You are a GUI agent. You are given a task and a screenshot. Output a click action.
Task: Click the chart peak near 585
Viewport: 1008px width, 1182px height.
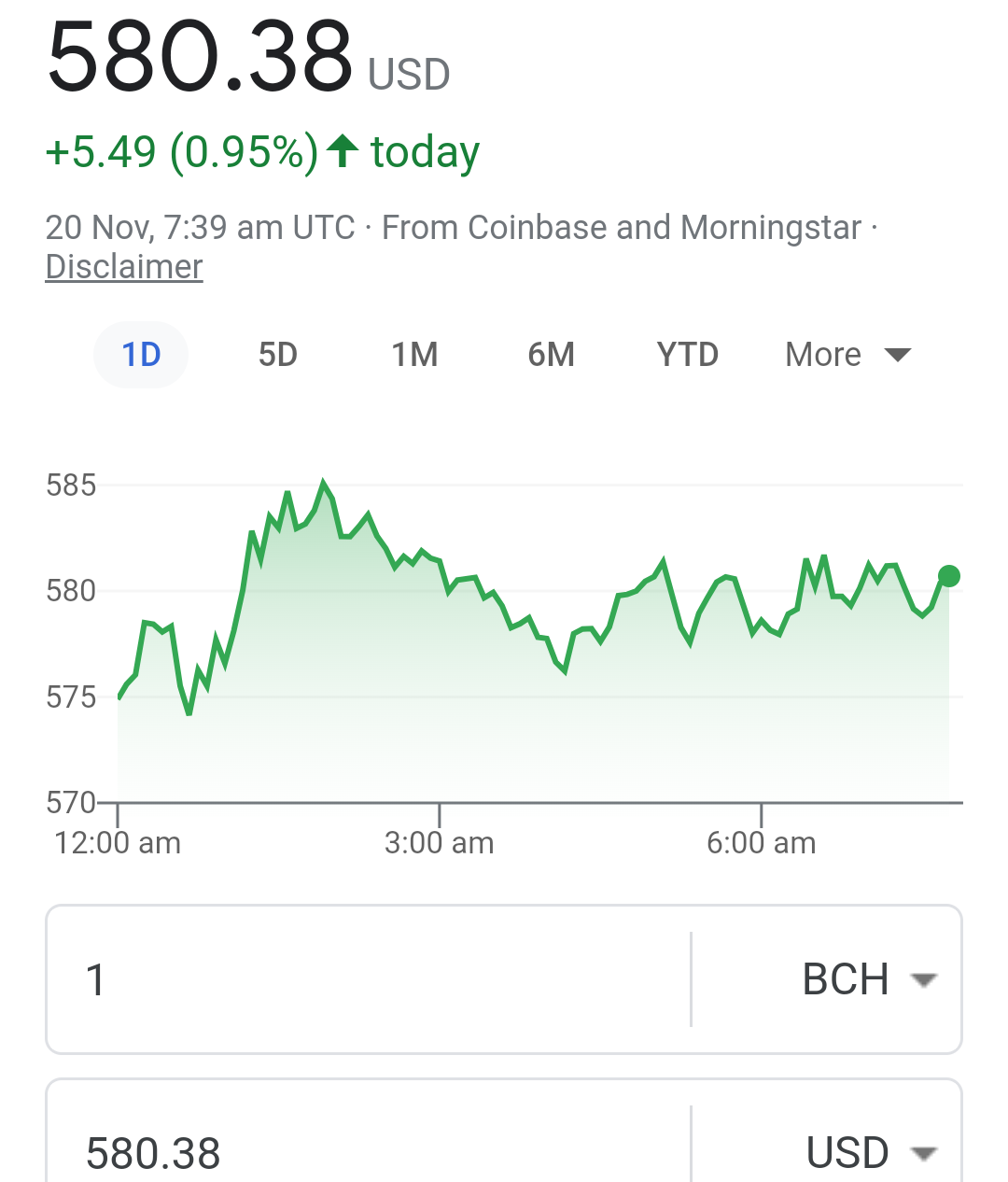point(324,484)
